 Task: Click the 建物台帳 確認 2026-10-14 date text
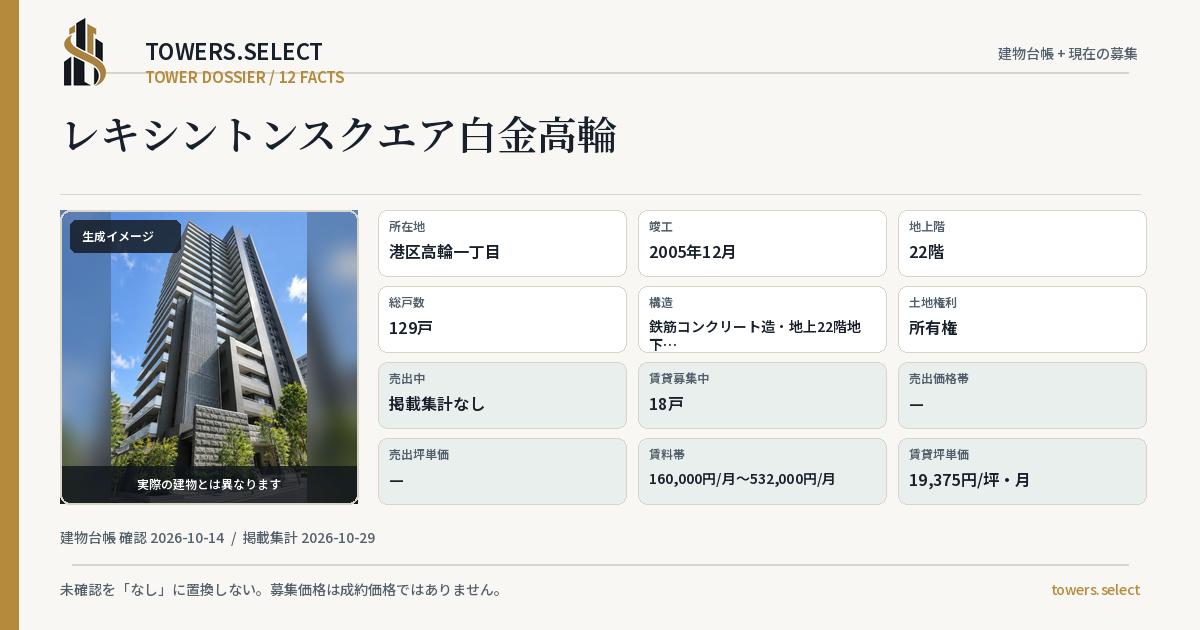142,538
